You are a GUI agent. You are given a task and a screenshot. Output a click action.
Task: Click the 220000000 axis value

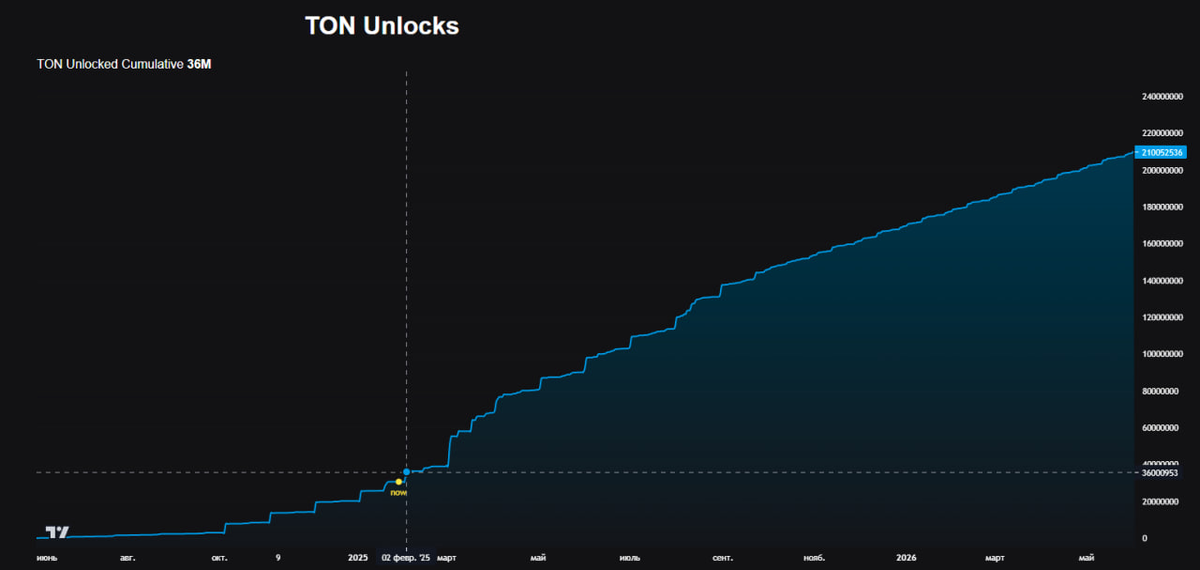tap(1163, 134)
